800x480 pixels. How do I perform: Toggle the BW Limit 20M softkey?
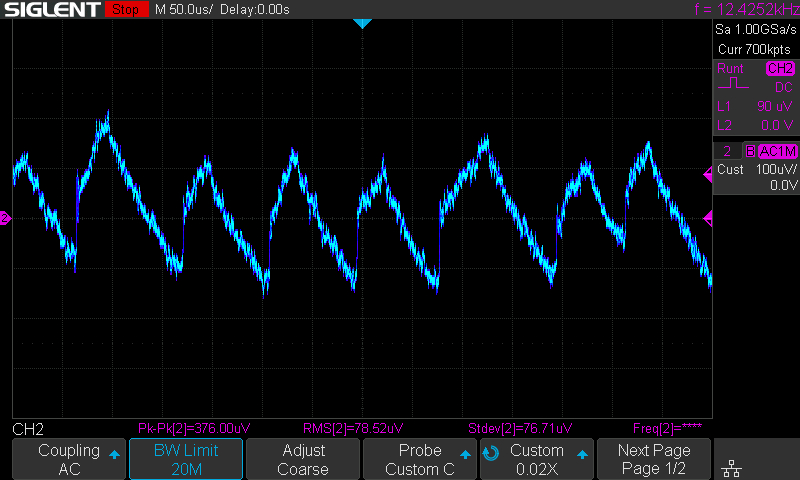click(x=186, y=459)
